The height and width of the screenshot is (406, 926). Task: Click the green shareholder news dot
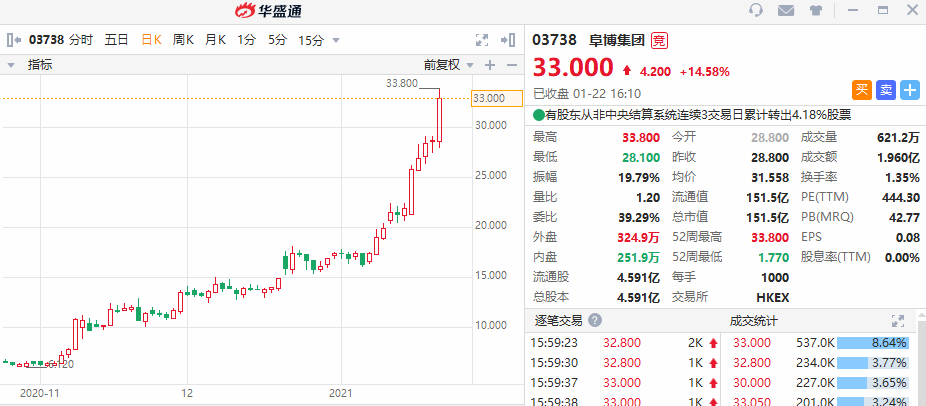[538, 115]
